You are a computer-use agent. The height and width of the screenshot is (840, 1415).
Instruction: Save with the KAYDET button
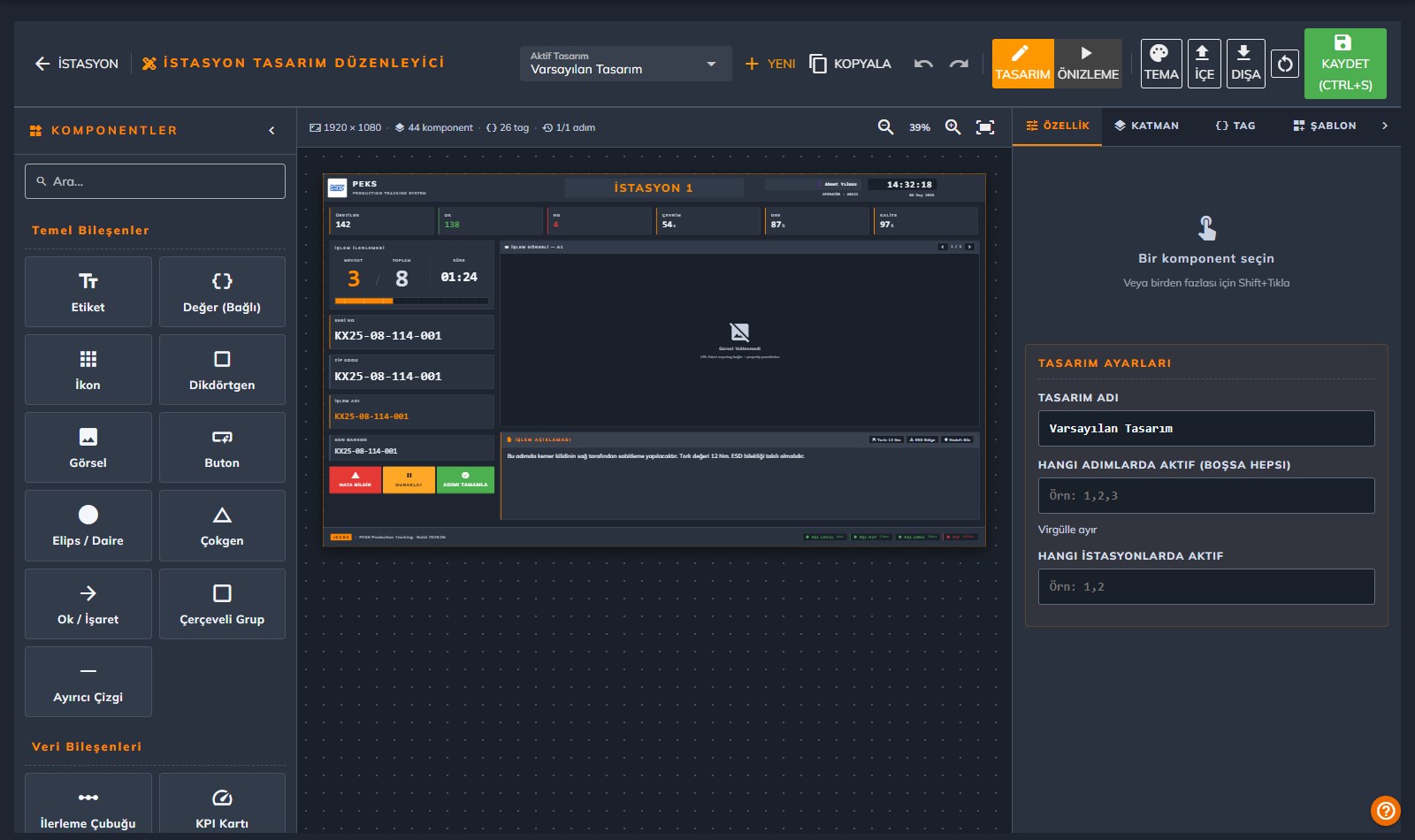pos(1345,64)
